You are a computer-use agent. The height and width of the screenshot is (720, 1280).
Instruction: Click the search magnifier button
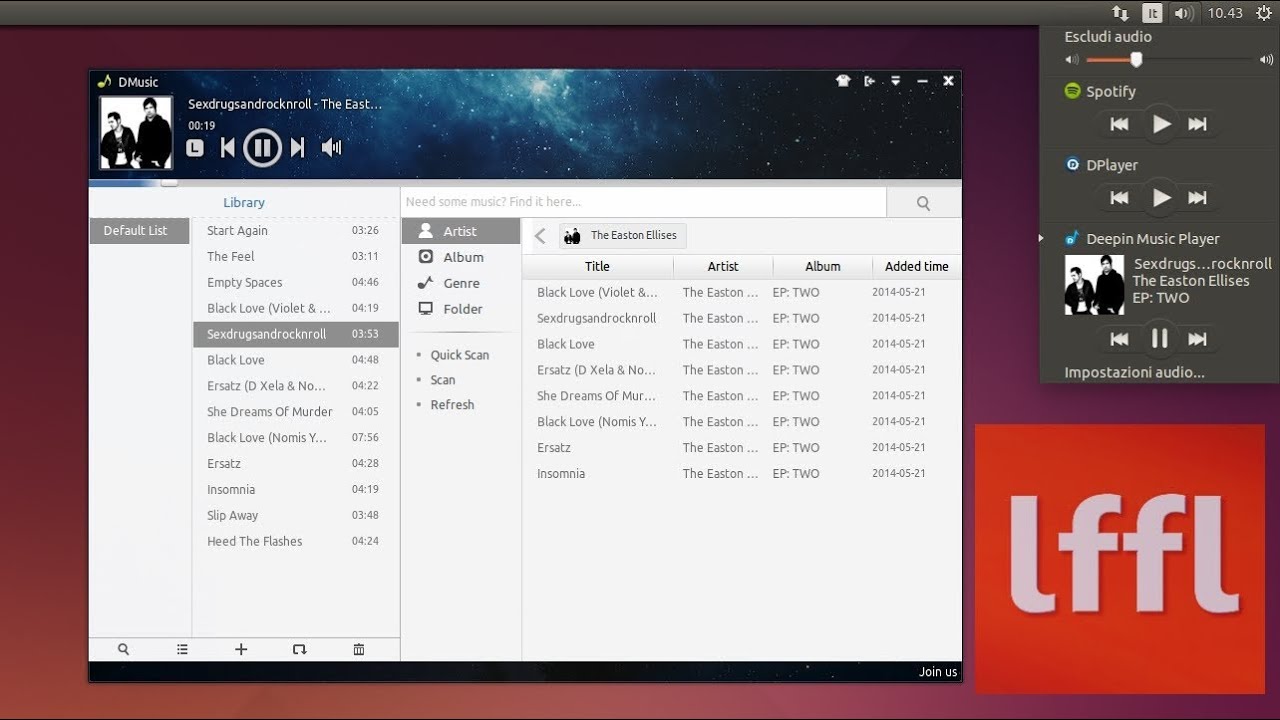pyautogui.click(x=923, y=203)
